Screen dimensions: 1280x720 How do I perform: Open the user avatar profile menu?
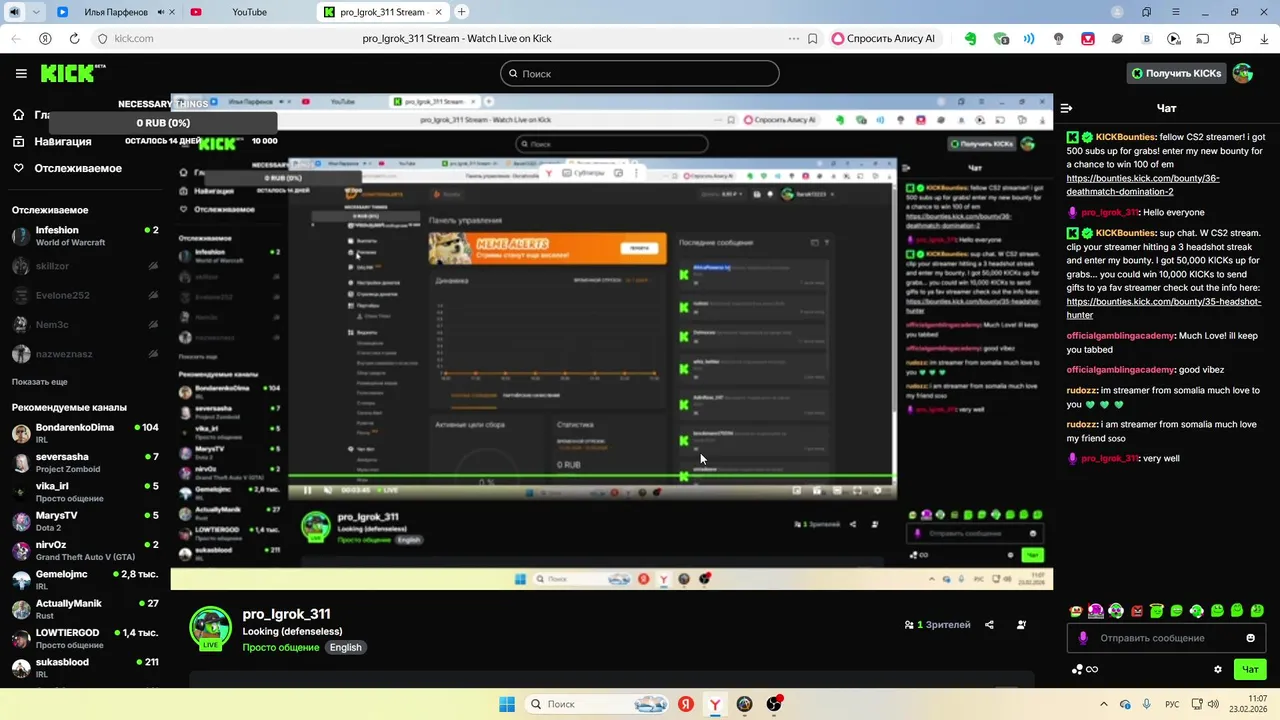1242,73
